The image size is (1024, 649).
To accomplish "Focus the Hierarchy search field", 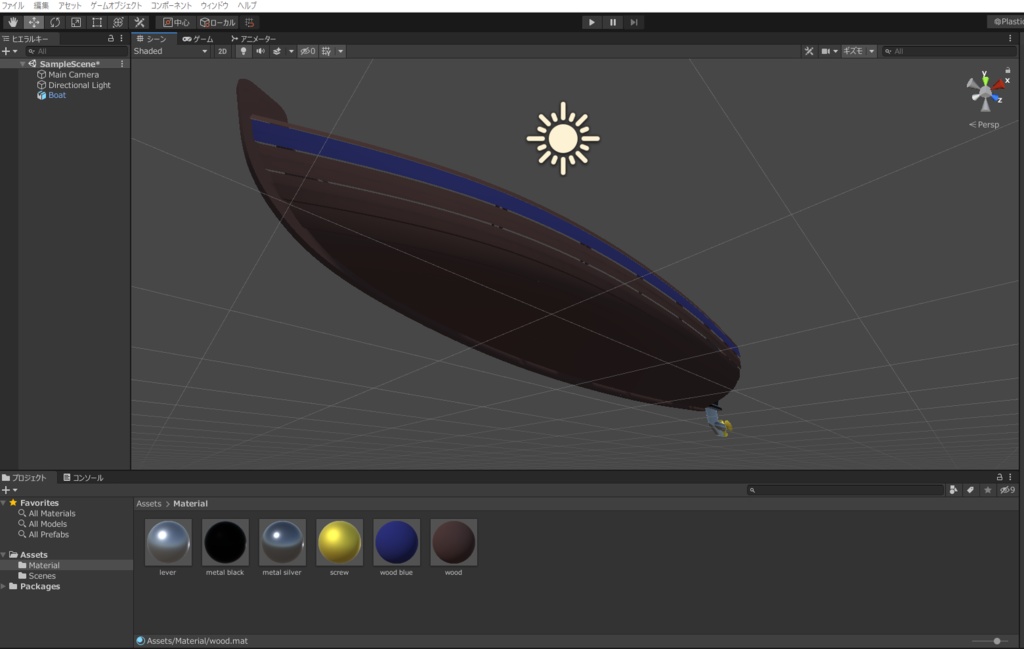I will click(76, 51).
